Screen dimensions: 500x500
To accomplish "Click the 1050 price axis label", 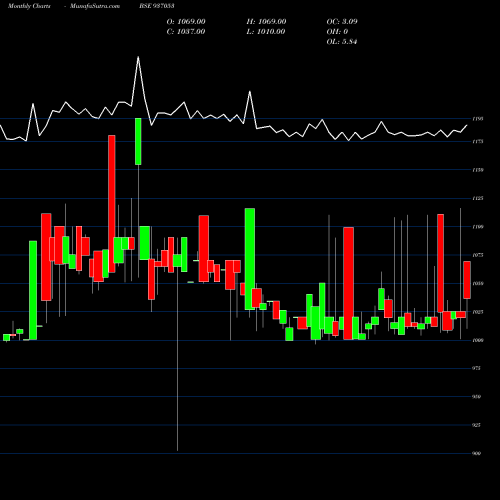I will [477, 284].
